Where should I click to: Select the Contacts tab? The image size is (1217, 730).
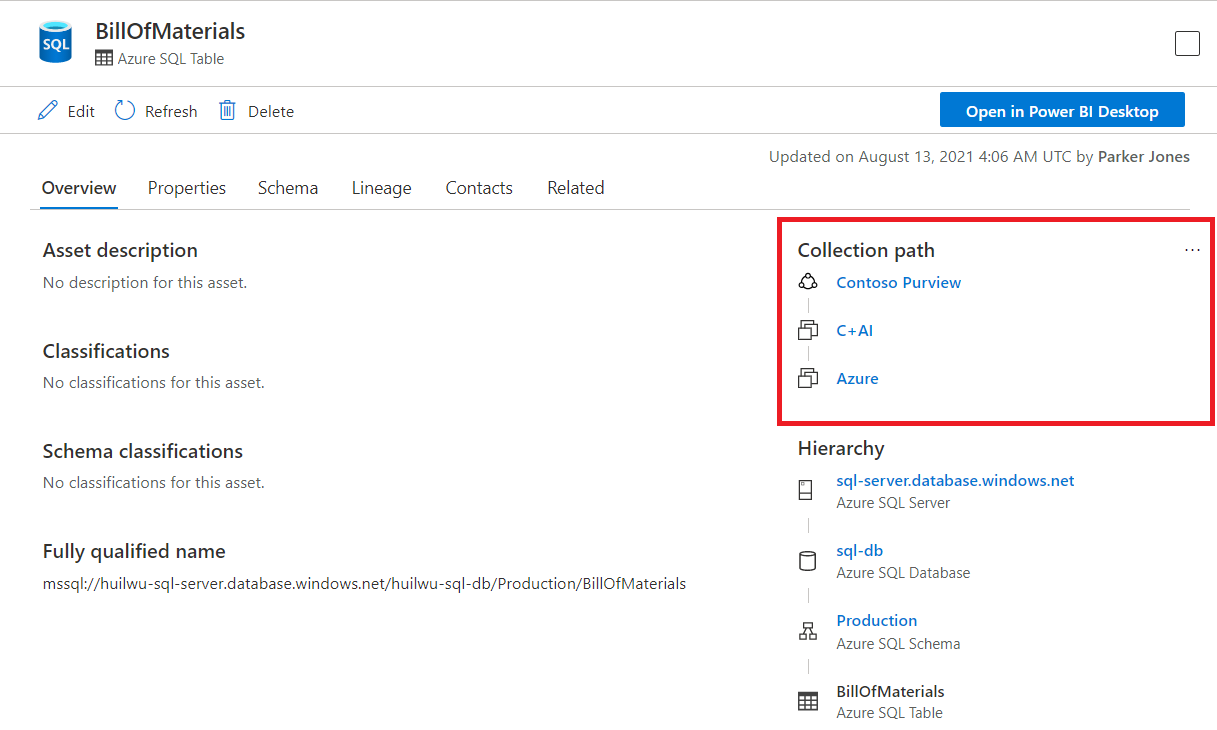(479, 187)
